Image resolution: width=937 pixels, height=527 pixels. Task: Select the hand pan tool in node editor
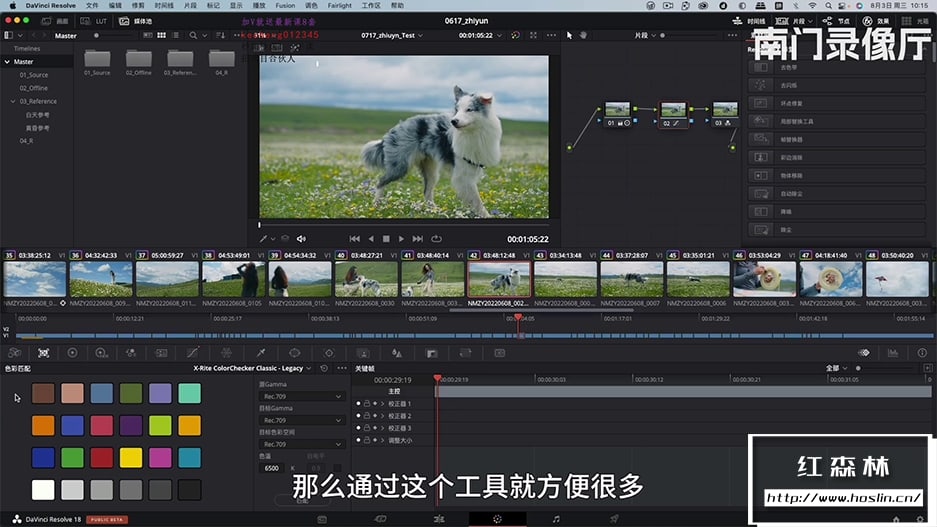[x=584, y=35]
